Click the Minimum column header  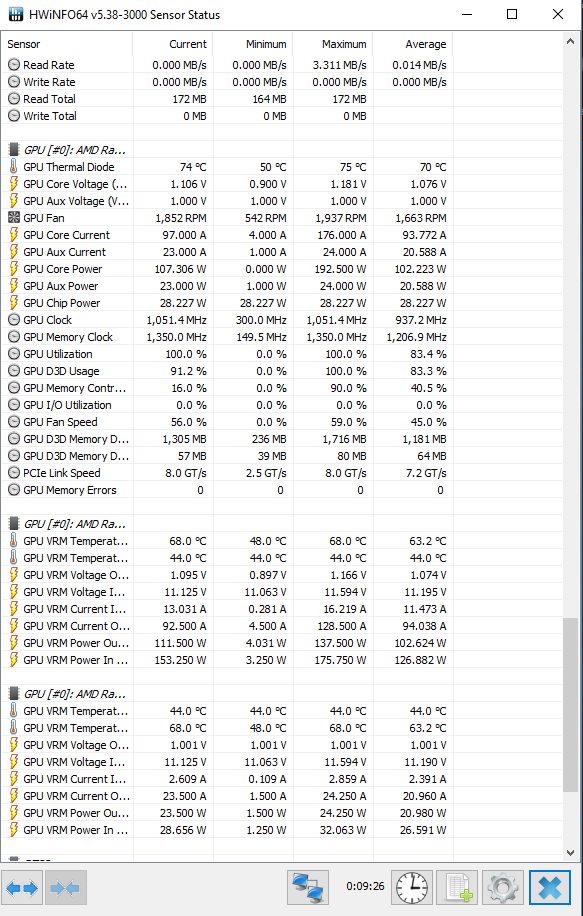(x=253, y=44)
